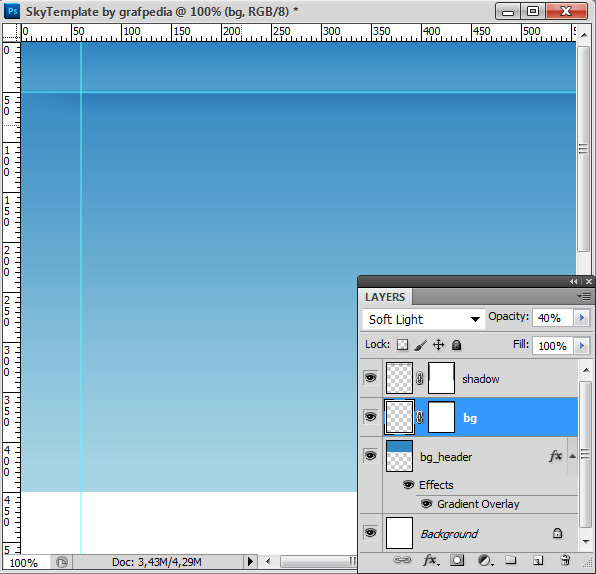Open the add layer style fx button
The image size is (596, 574).
click(431, 560)
